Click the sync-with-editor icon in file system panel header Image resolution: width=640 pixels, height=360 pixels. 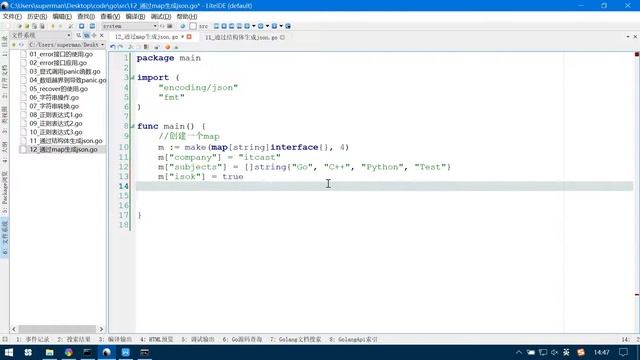click(87, 36)
